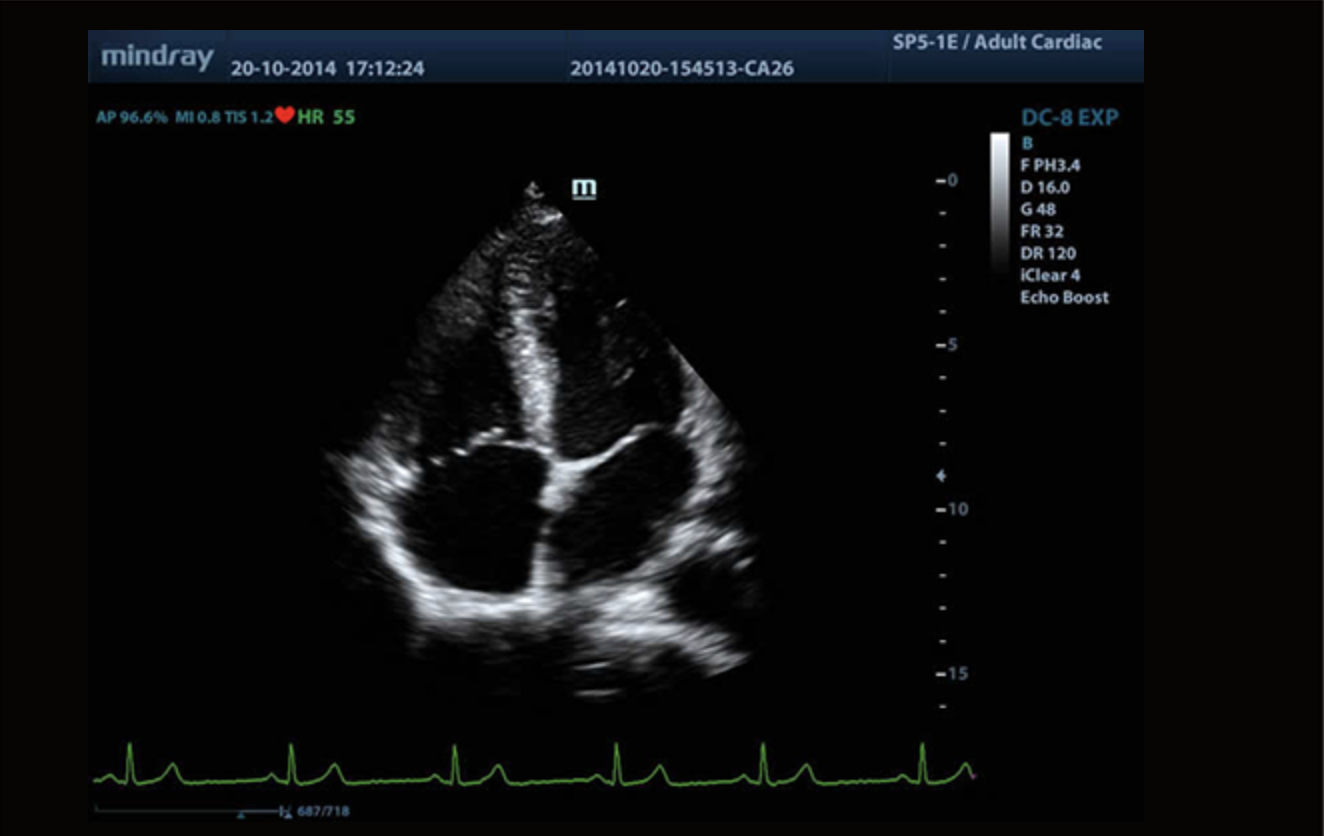Click the F PH3.4 frequency parameter

point(1051,165)
